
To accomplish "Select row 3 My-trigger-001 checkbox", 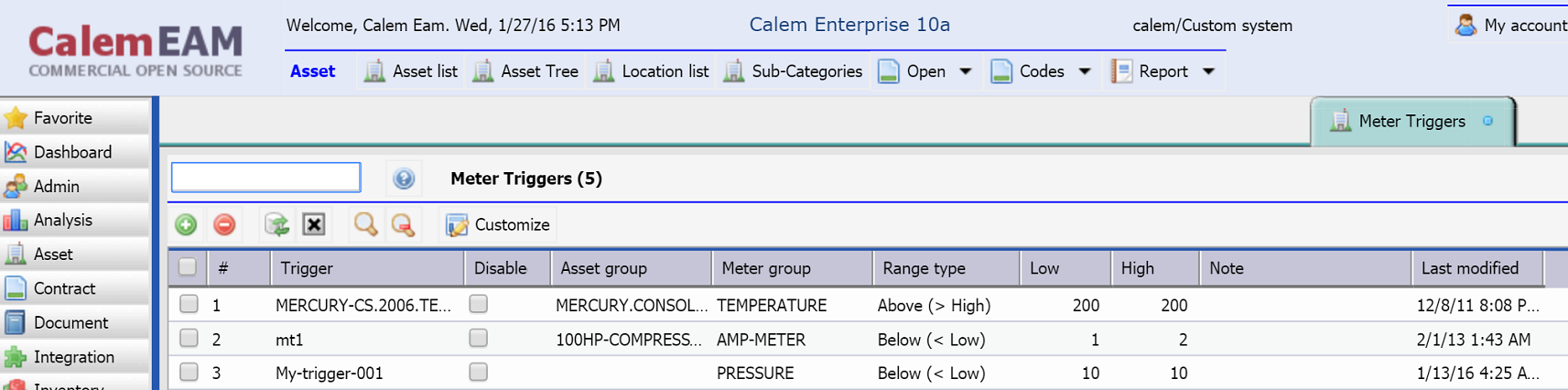I will (x=189, y=372).
